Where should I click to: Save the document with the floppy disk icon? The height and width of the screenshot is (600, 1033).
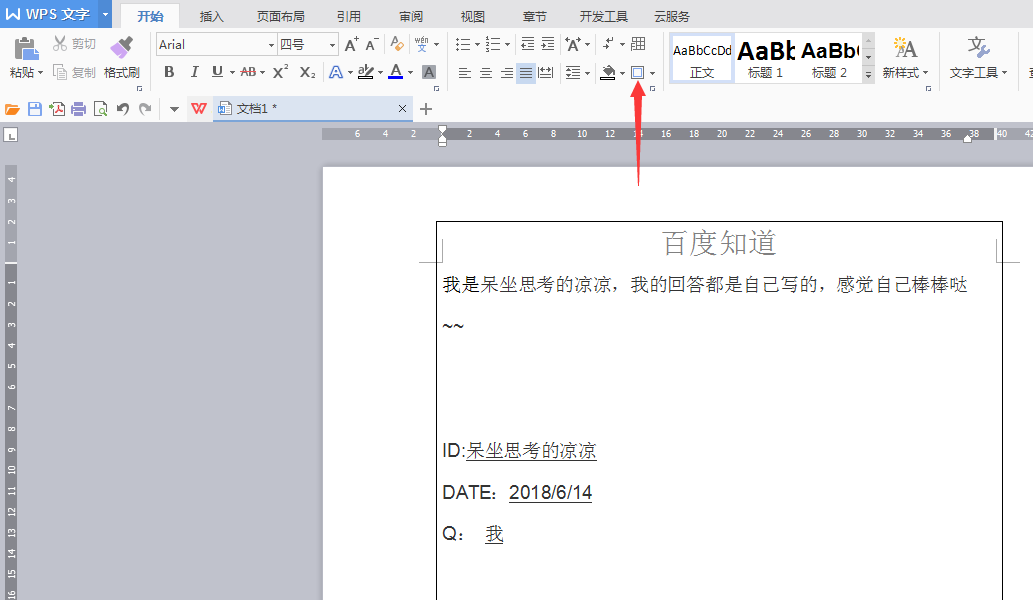point(35,109)
